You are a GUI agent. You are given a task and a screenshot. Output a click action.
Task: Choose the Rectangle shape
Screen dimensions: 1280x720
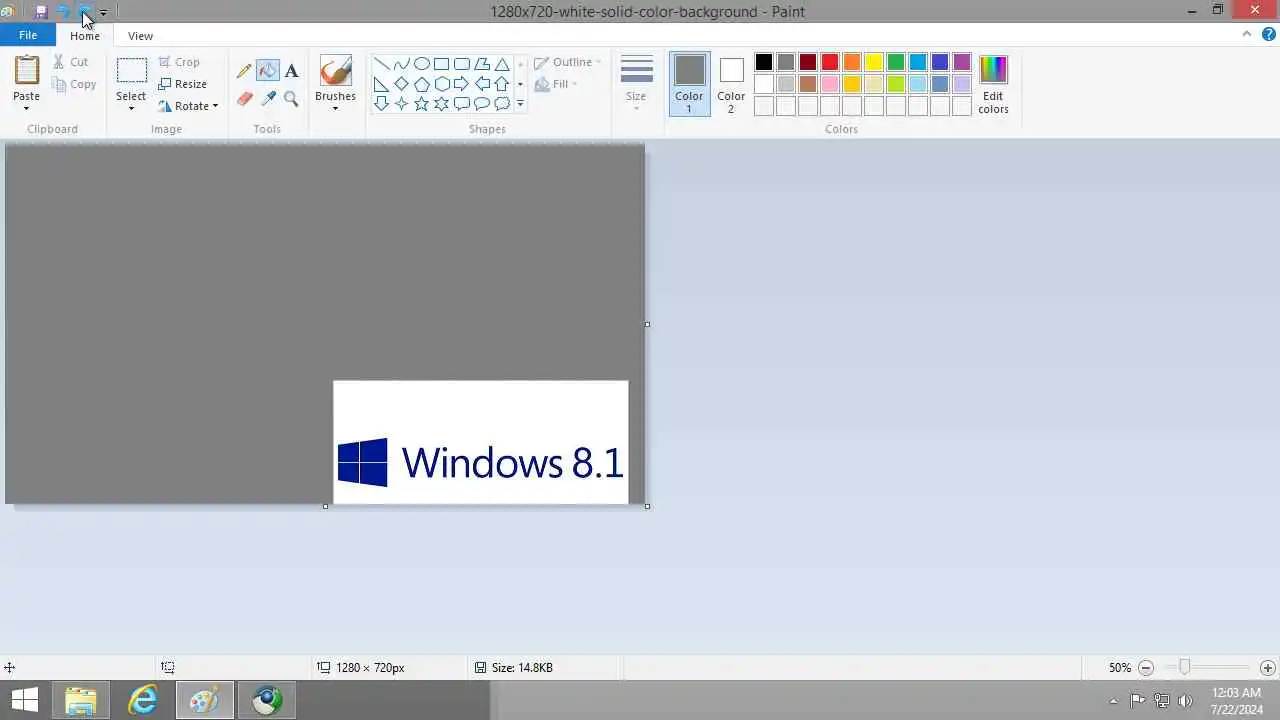point(441,64)
